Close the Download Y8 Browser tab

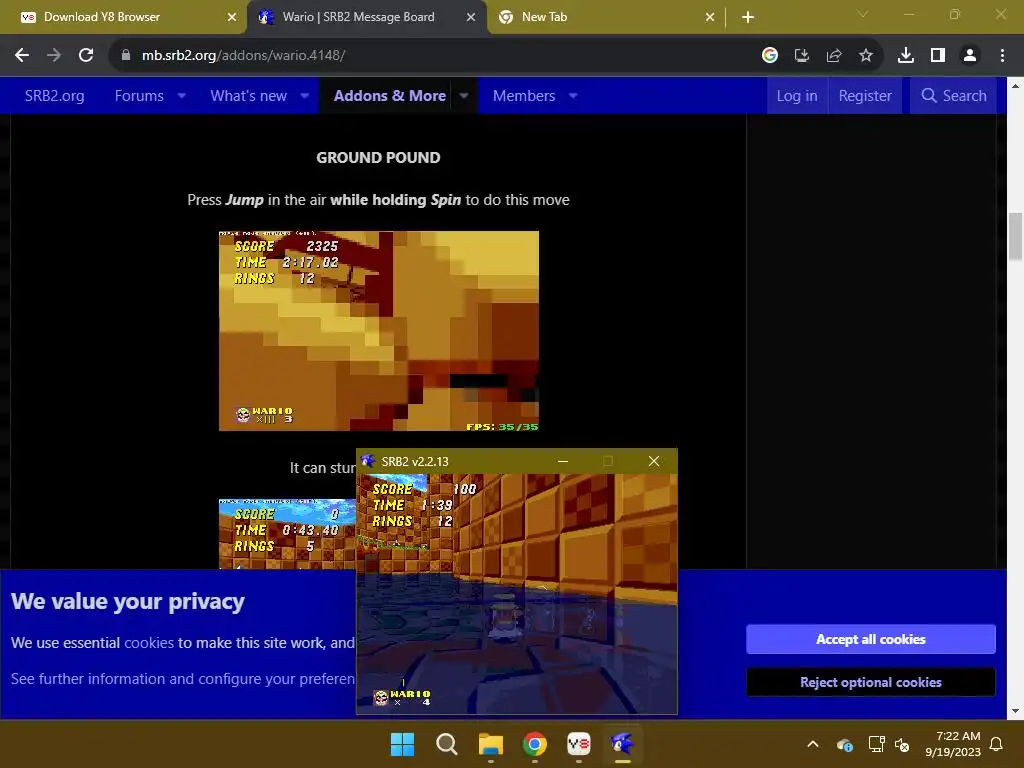pos(232,17)
